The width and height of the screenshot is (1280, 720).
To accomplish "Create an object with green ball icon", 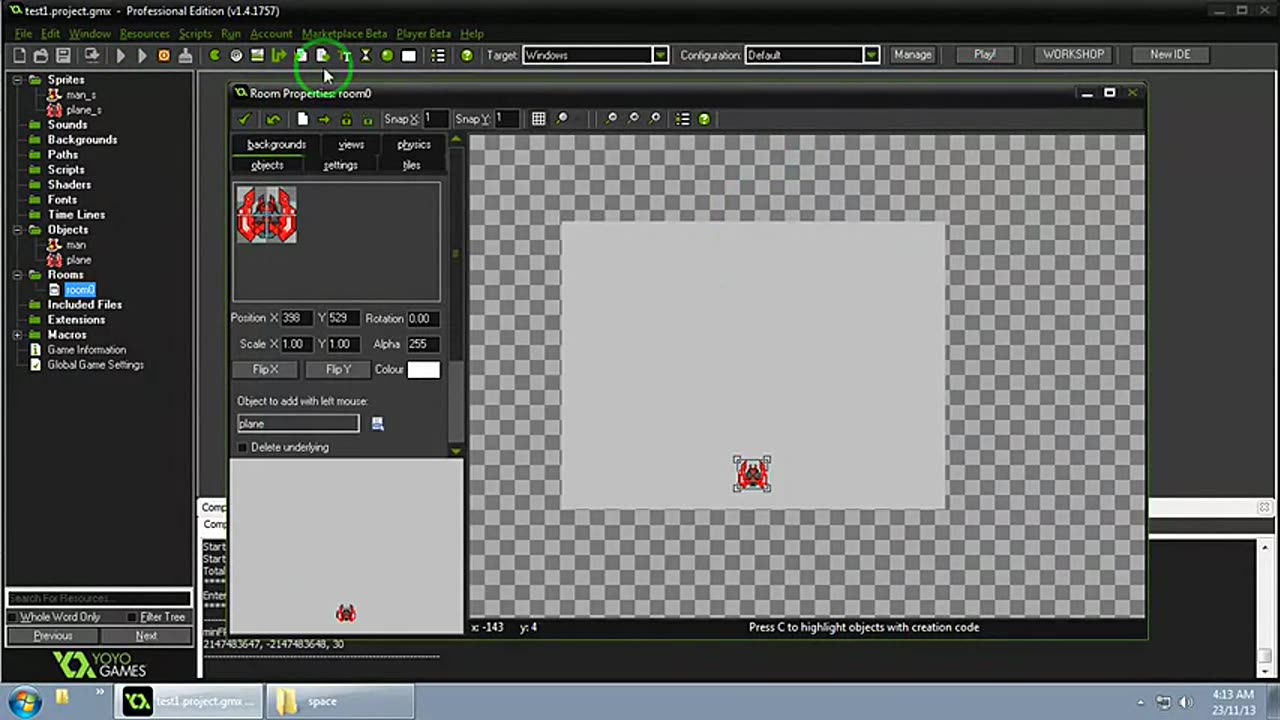I will coord(387,56).
